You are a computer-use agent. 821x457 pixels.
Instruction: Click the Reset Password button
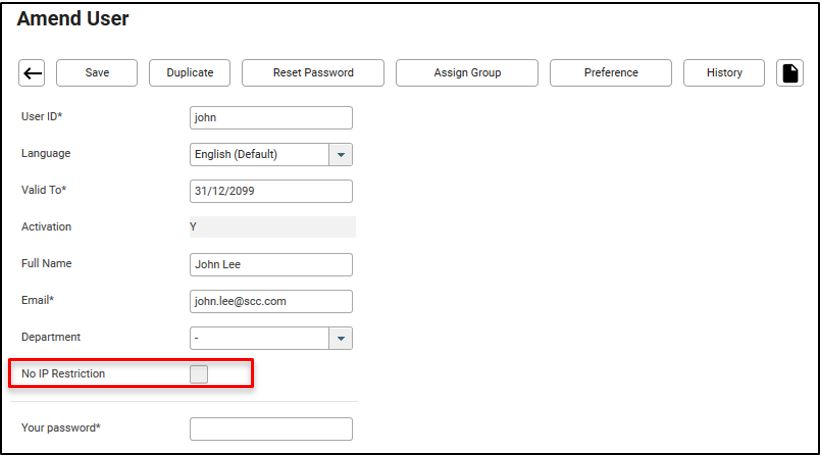coord(313,73)
